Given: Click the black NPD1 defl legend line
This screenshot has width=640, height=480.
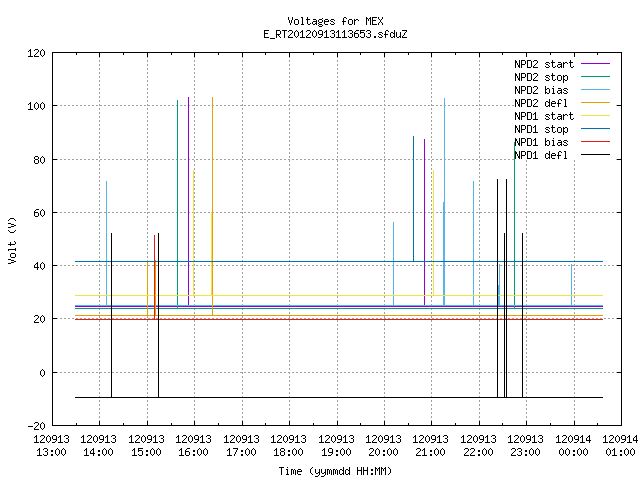Looking at the screenshot, I should pos(595,155).
